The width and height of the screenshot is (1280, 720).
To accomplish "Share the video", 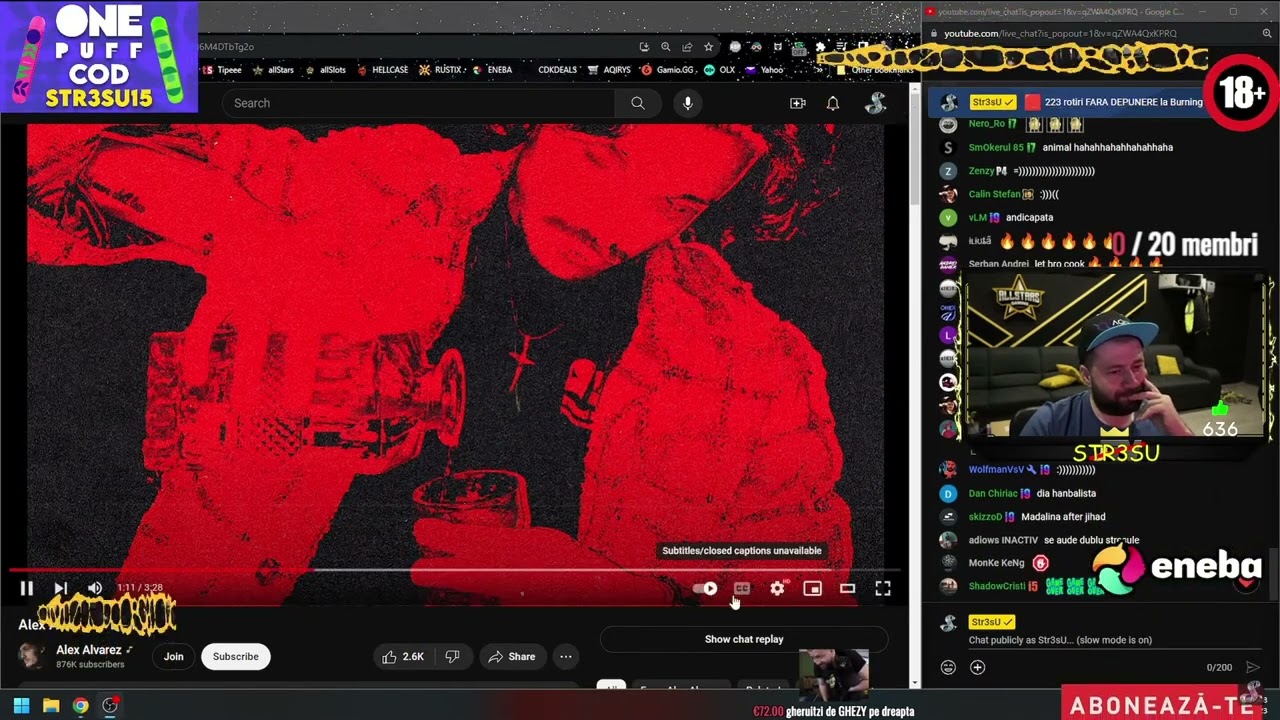I will pos(511,657).
